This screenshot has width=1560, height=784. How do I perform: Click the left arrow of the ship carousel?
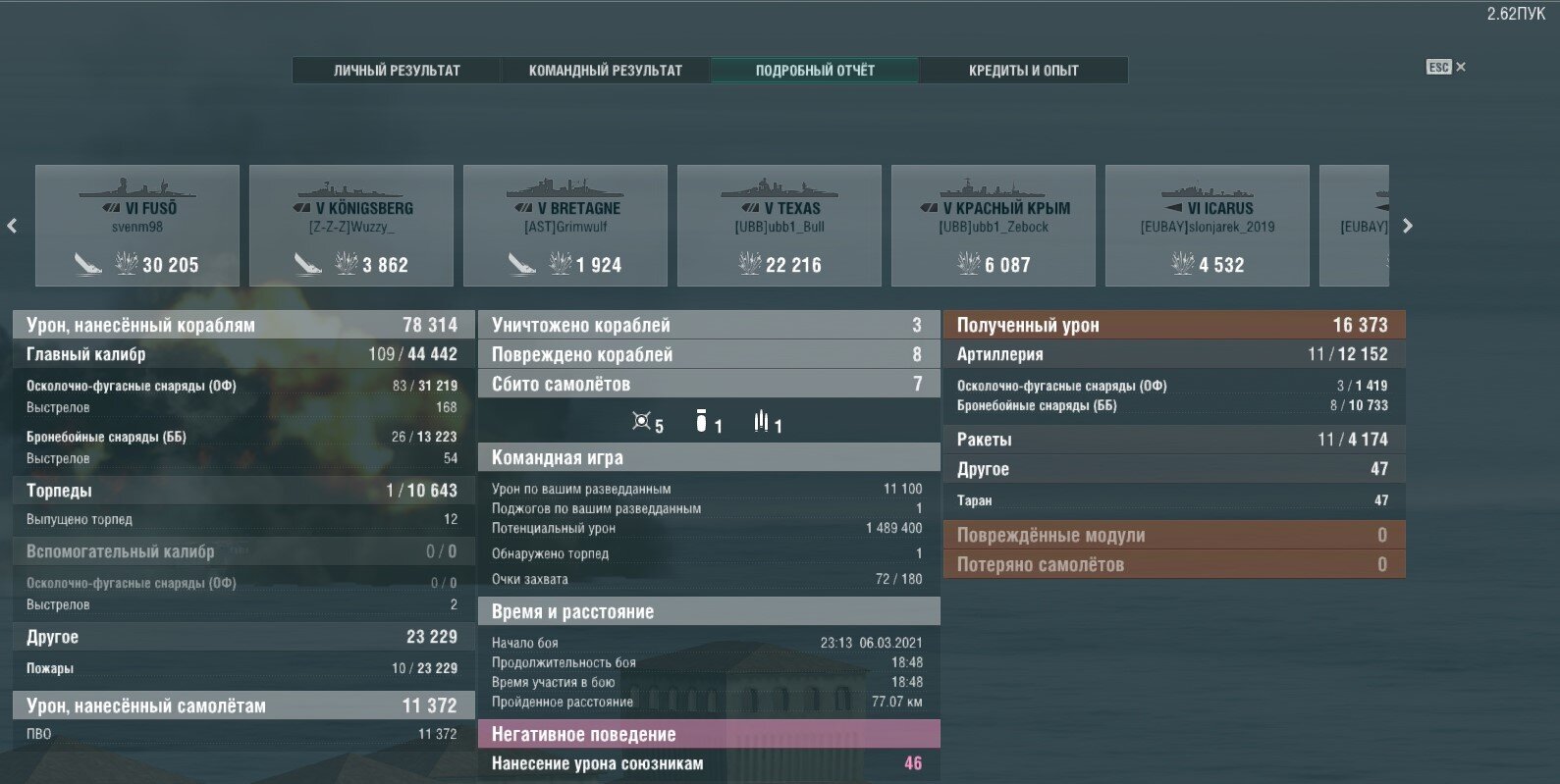(12, 226)
